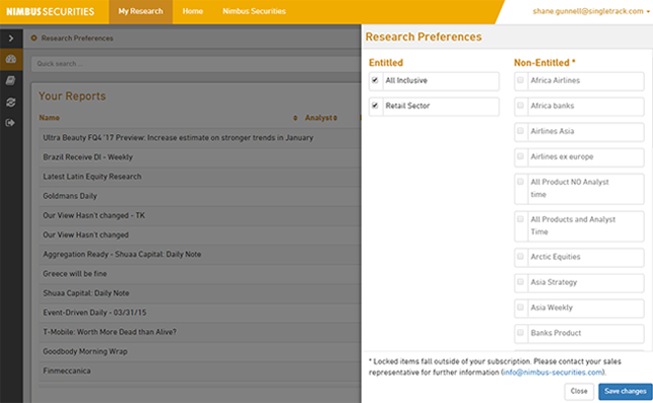The image size is (653, 403).
Task: Open the dashboard icon in the sidebar
Action: 10,59
